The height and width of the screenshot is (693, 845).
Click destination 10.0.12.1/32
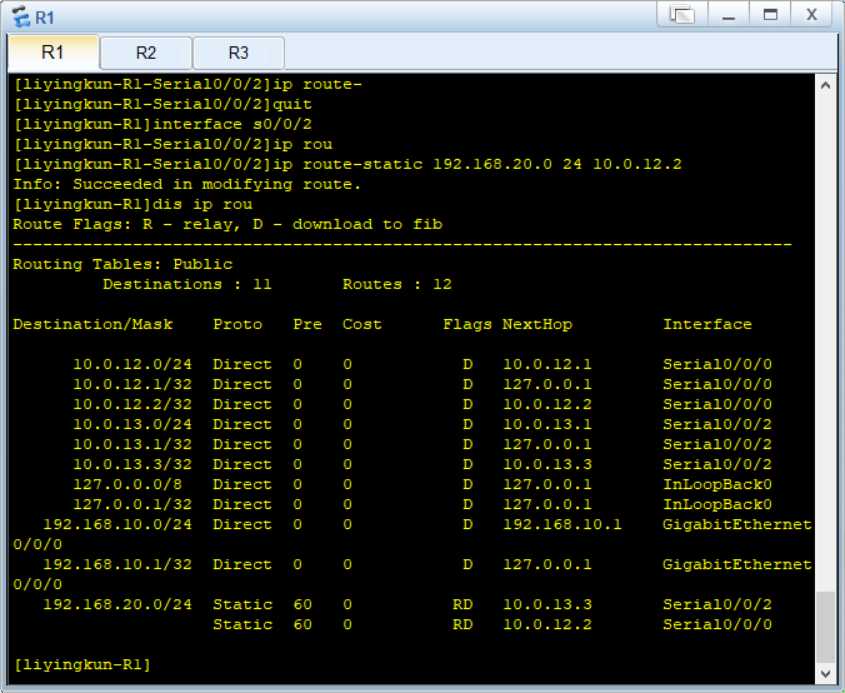click(132, 384)
